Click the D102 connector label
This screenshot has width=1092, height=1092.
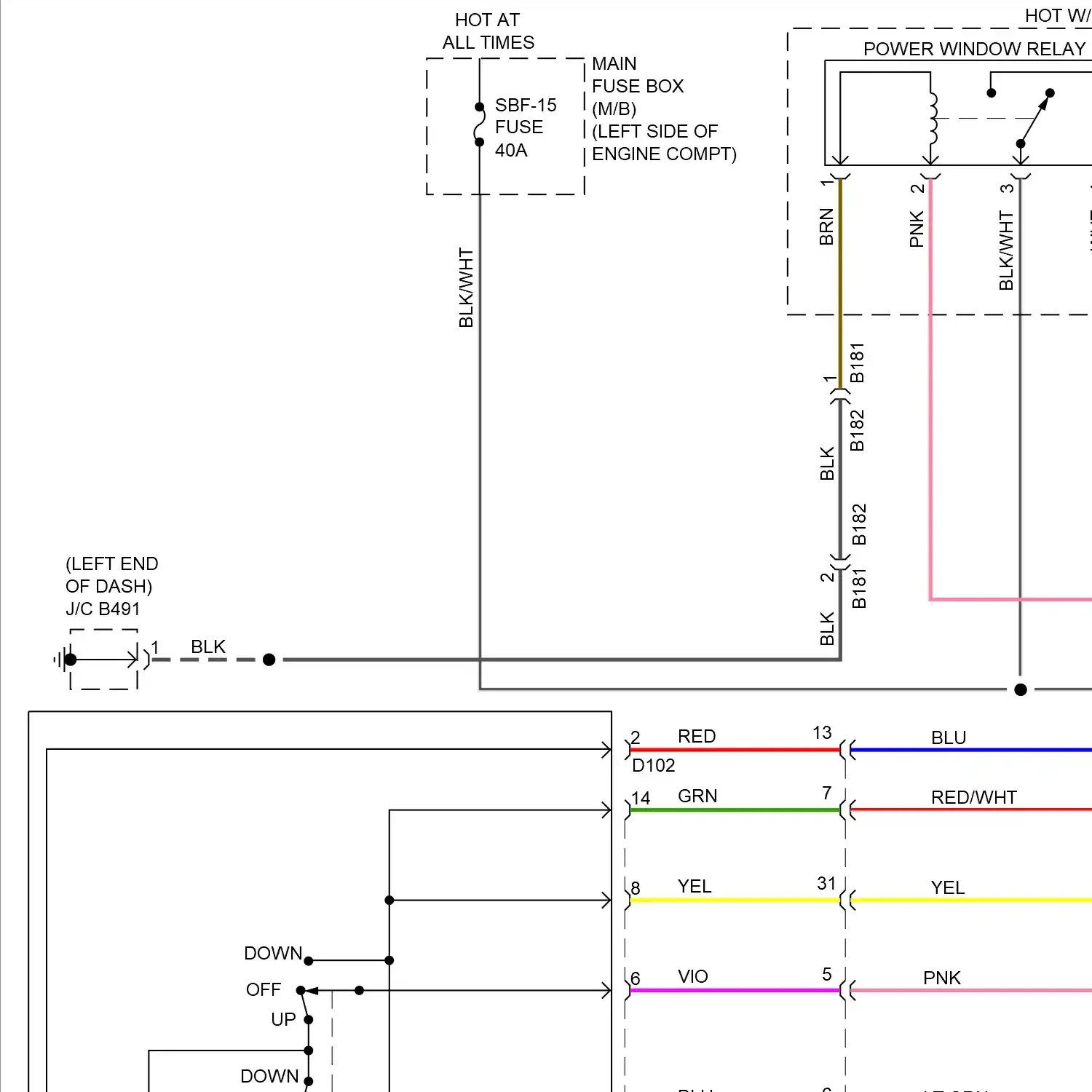[x=653, y=765]
